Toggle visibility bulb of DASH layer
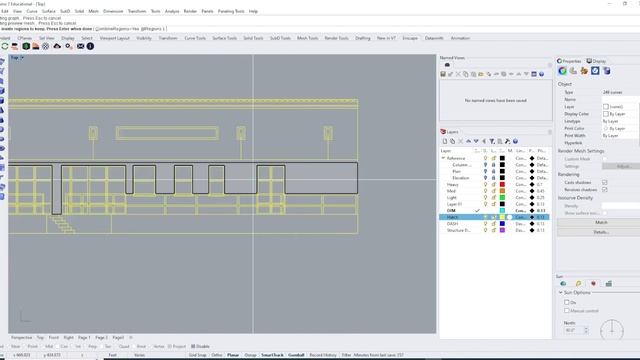The image size is (640, 360). point(485,224)
